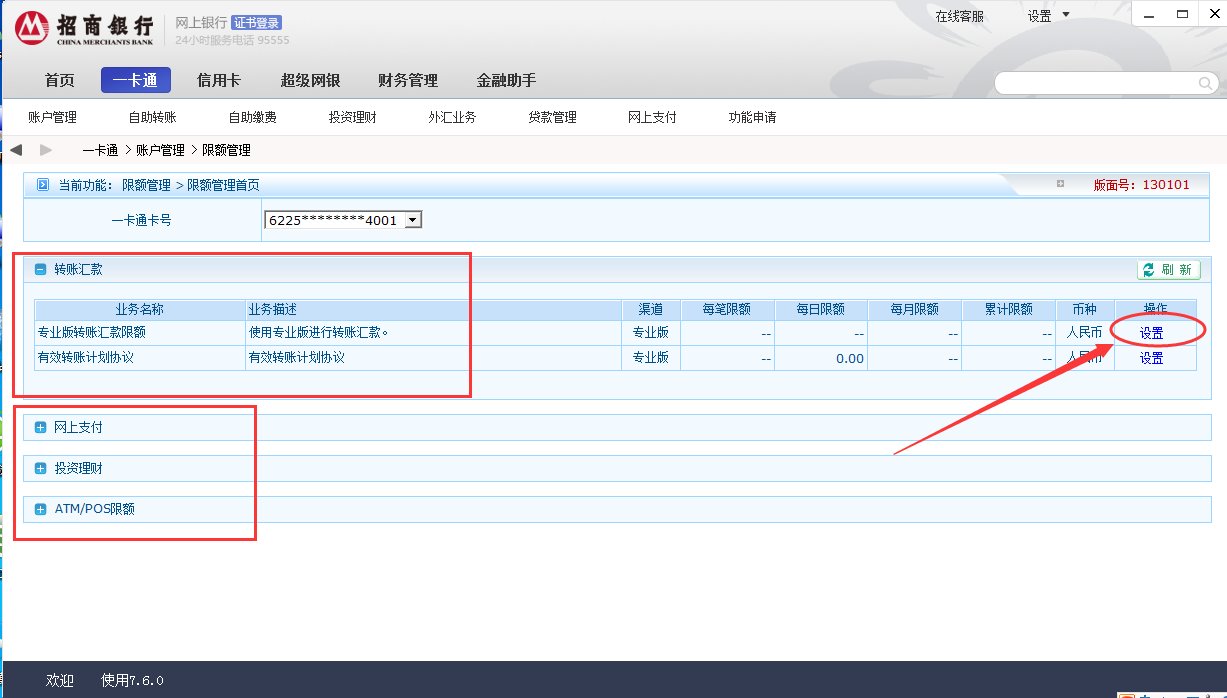Click 设置 for 有效转账计划协议
Image resolution: width=1227 pixels, height=698 pixels.
click(x=1151, y=358)
